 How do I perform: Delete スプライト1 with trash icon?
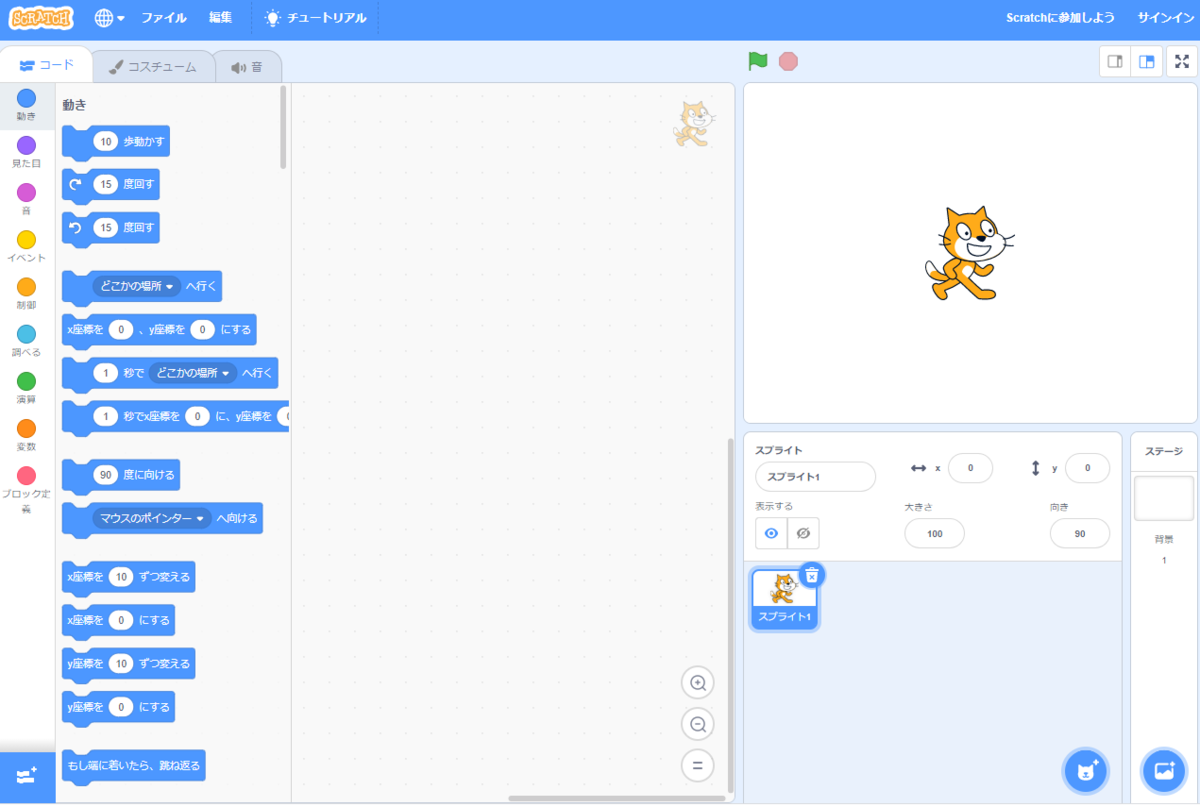(x=812, y=574)
